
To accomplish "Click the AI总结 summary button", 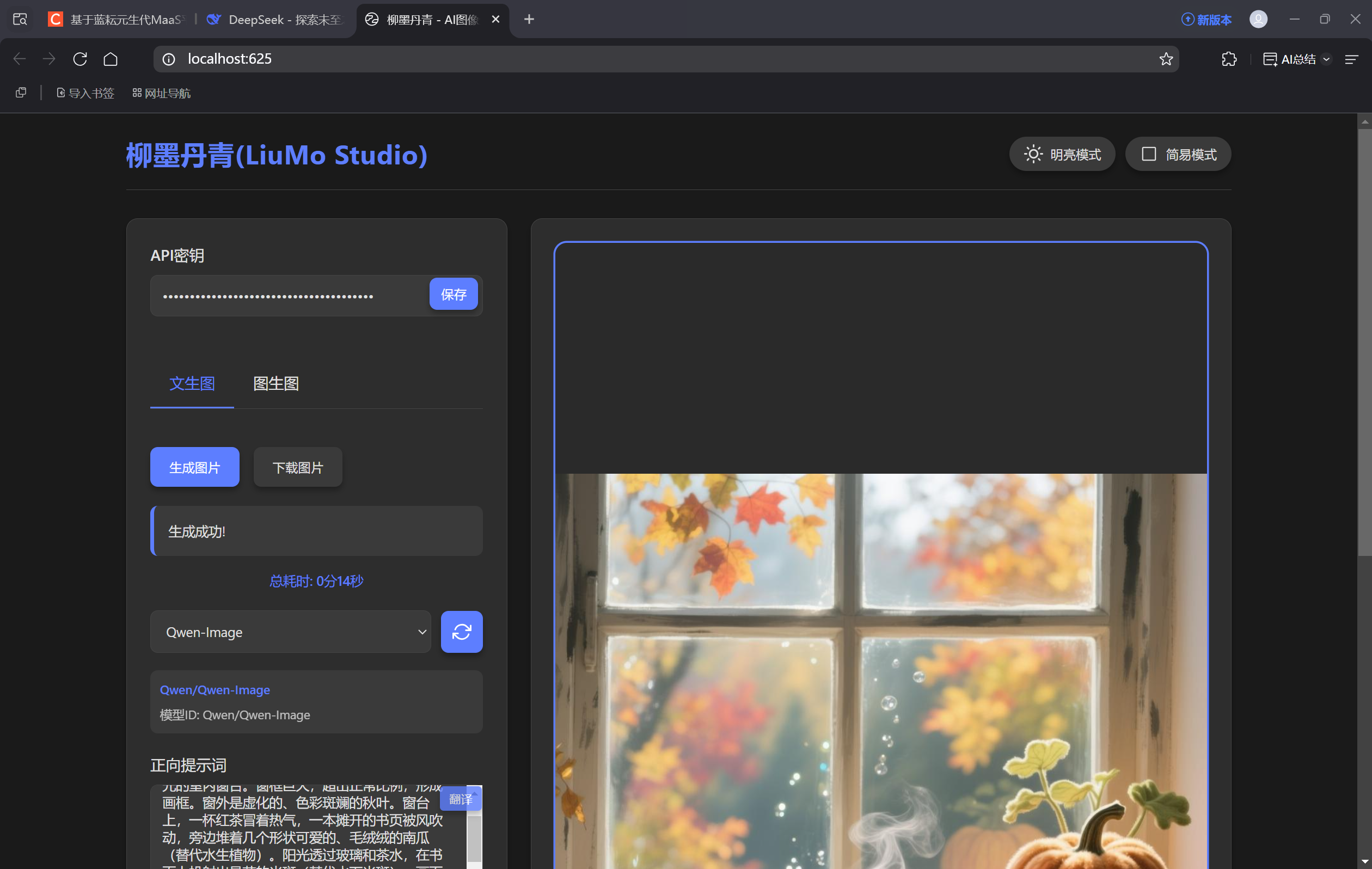I will pyautogui.click(x=1289, y=59).
